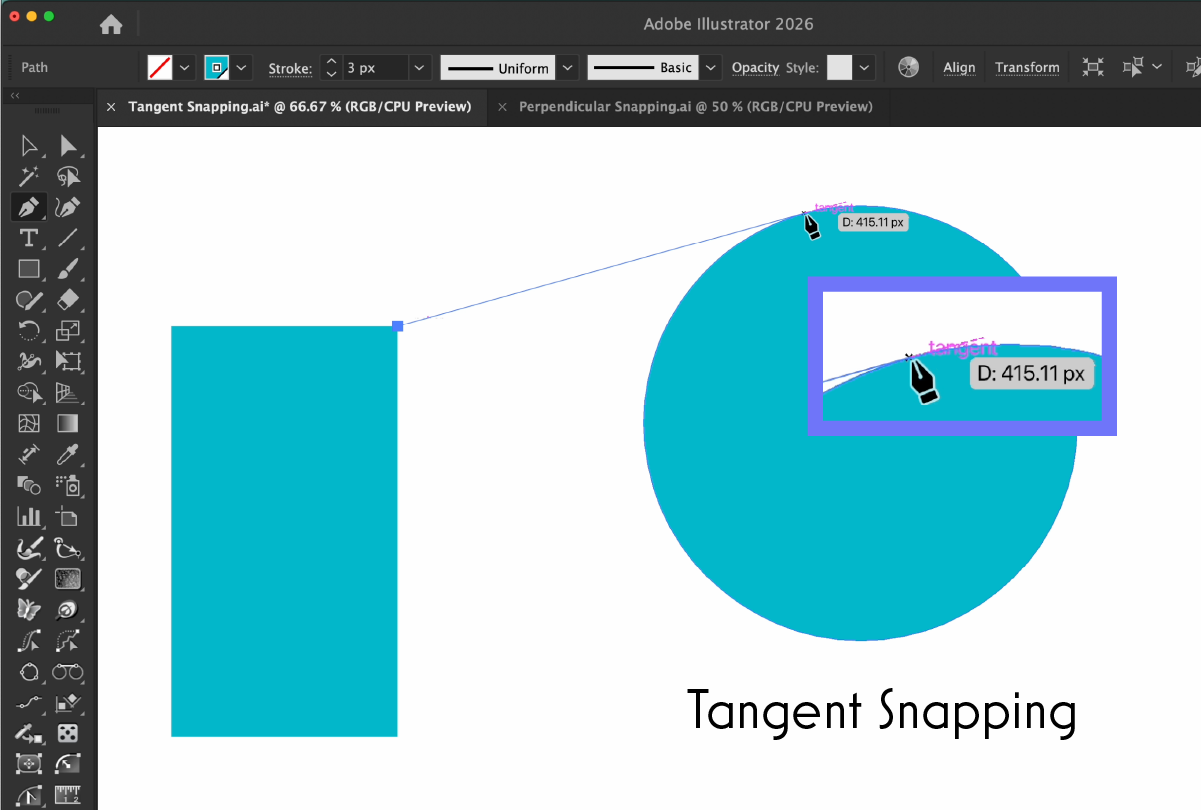Expand the Uniform width profile dropdown
This screenshot has width=1201, height=810.
click(x=568, y=67)
